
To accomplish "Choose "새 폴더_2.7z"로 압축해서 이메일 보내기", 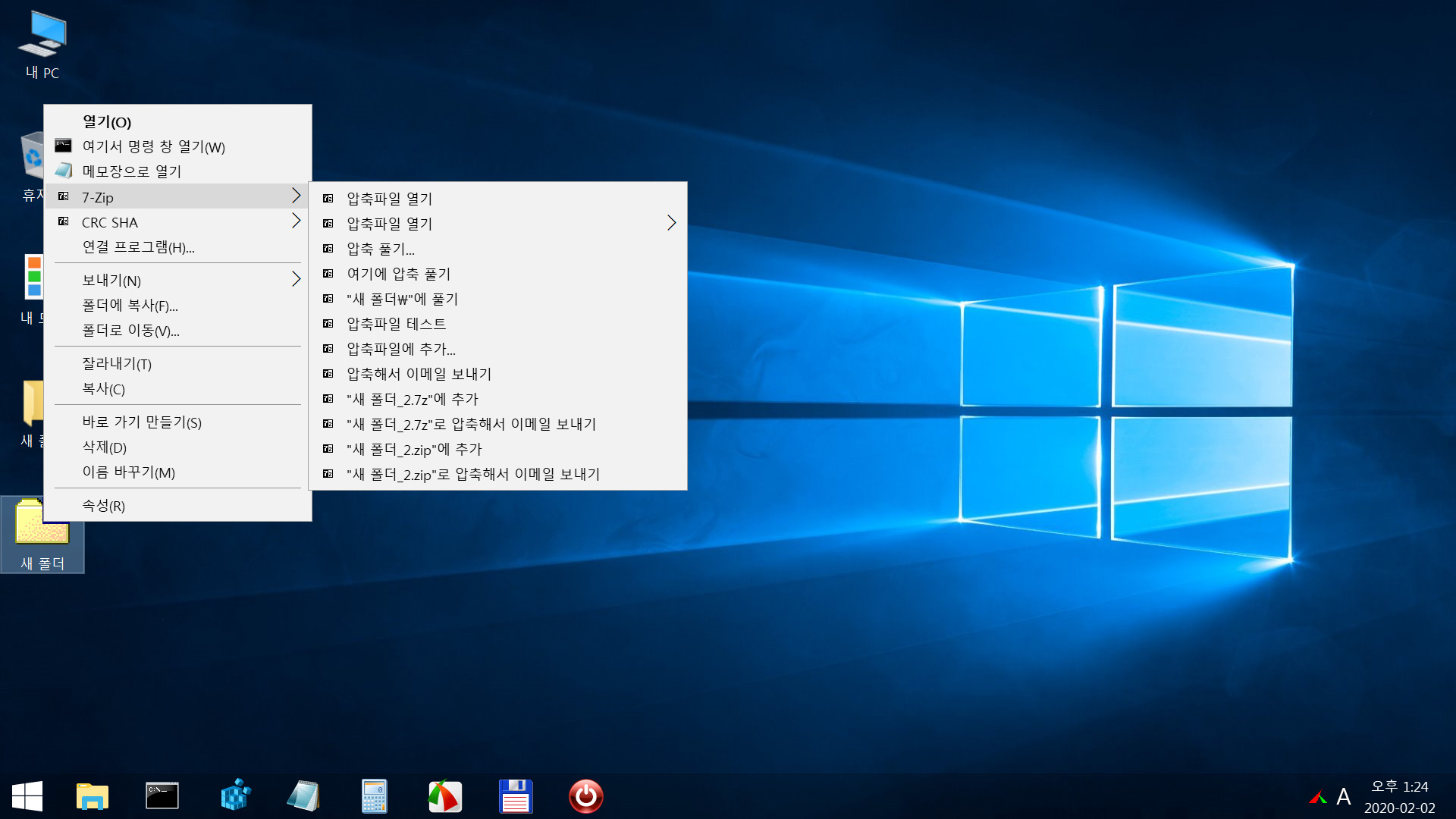I will (497, 424).
